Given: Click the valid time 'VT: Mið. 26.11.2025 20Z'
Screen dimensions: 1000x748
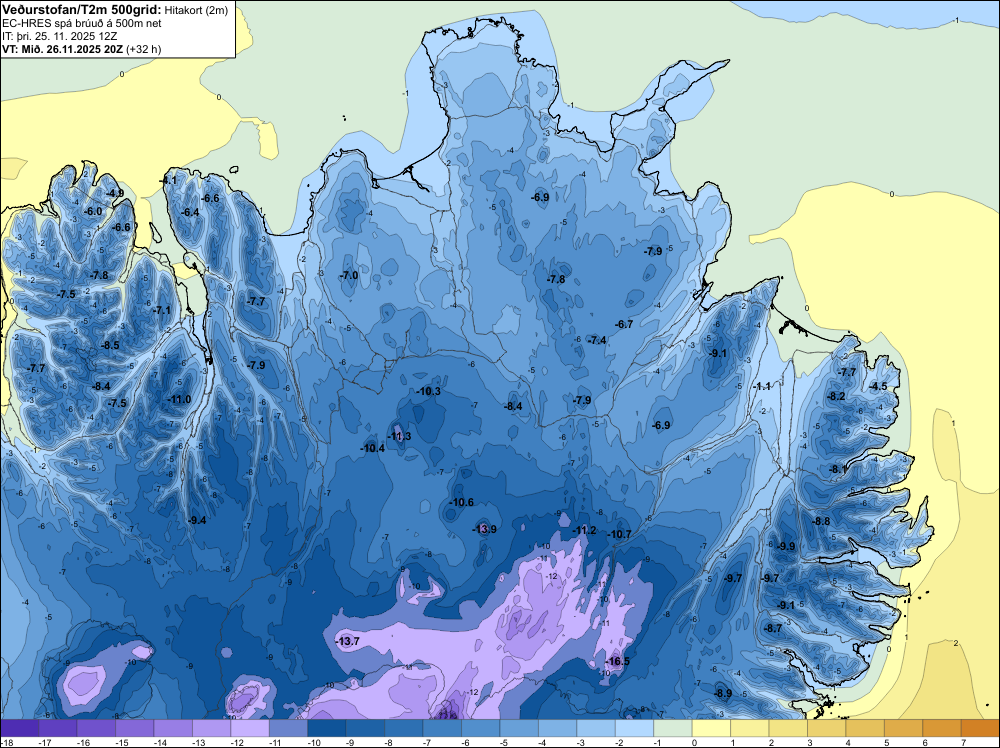Looking at the screenshot, I should click(x=63, y=49).
